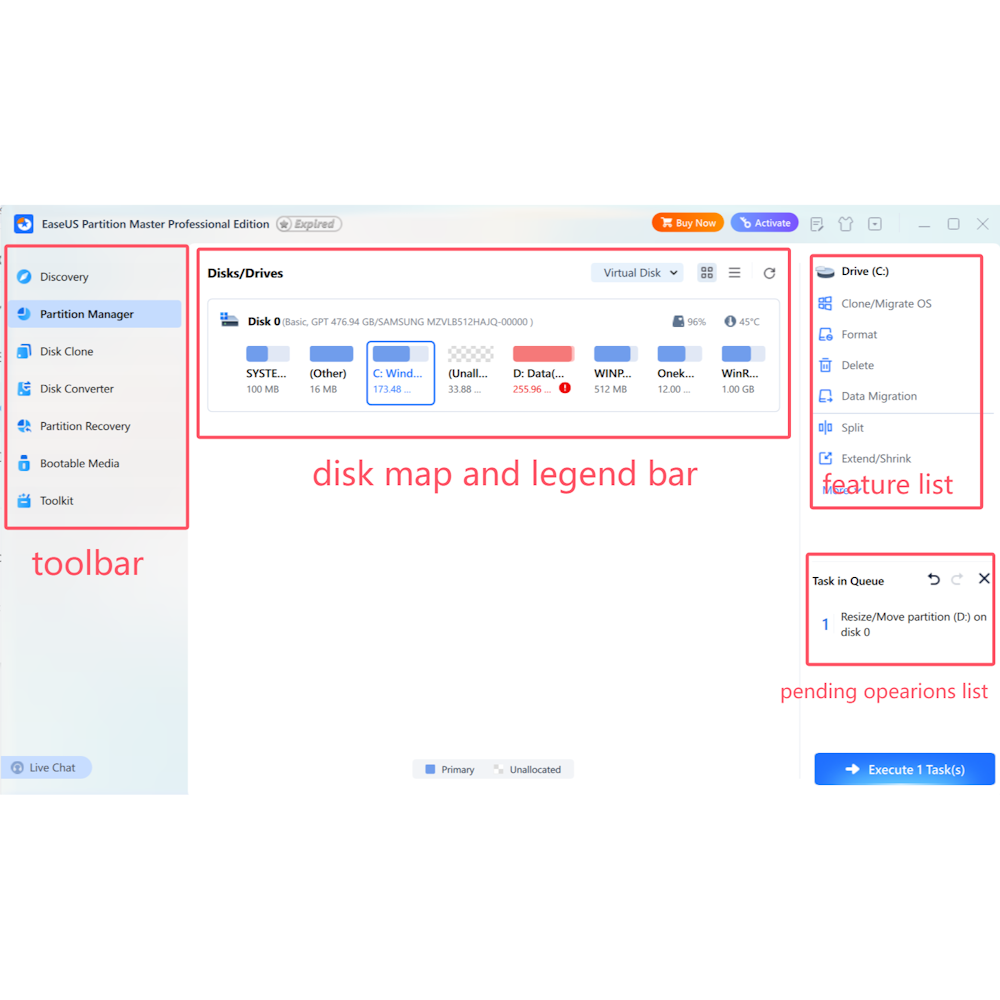This screenshot has height=1000, width=1000.
Task: Activate the Professional Edition license
Action: (764, 223)
